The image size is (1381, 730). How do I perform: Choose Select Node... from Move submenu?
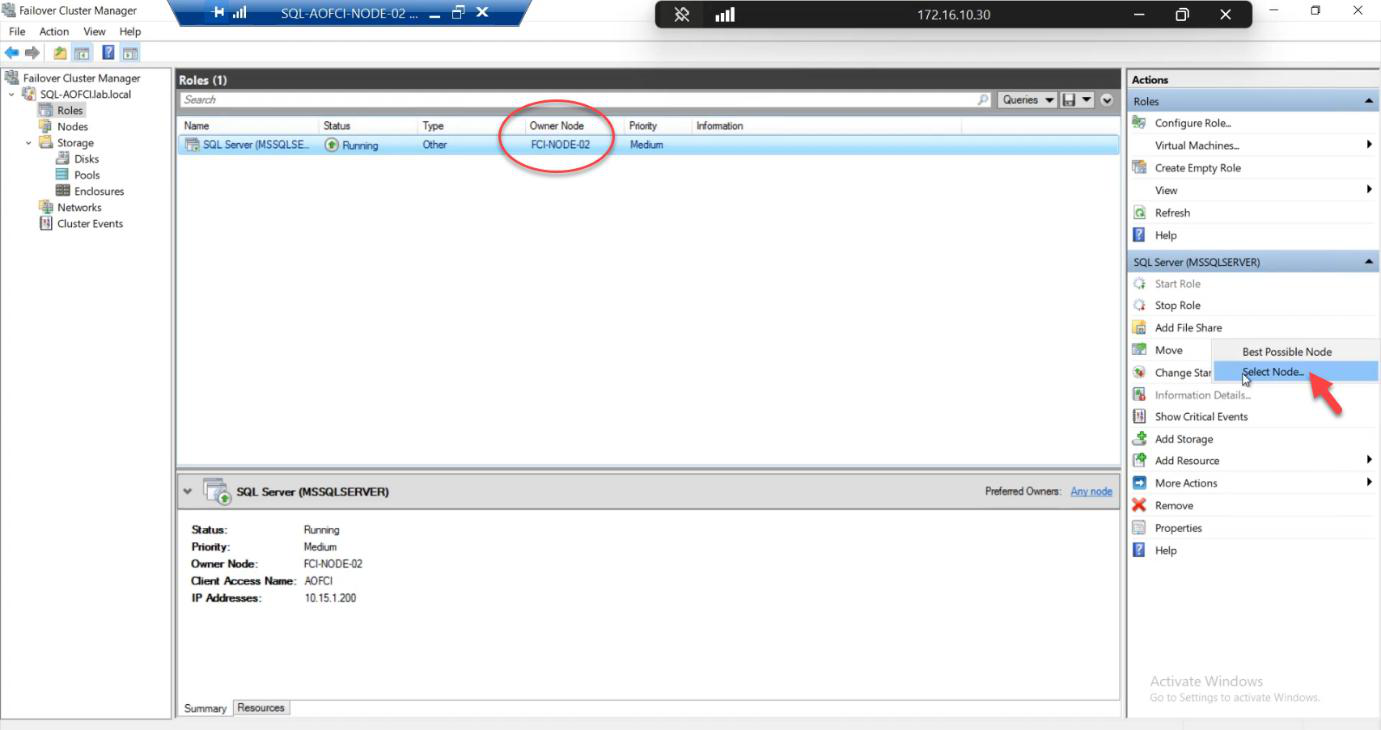[x=1296, y=372]
